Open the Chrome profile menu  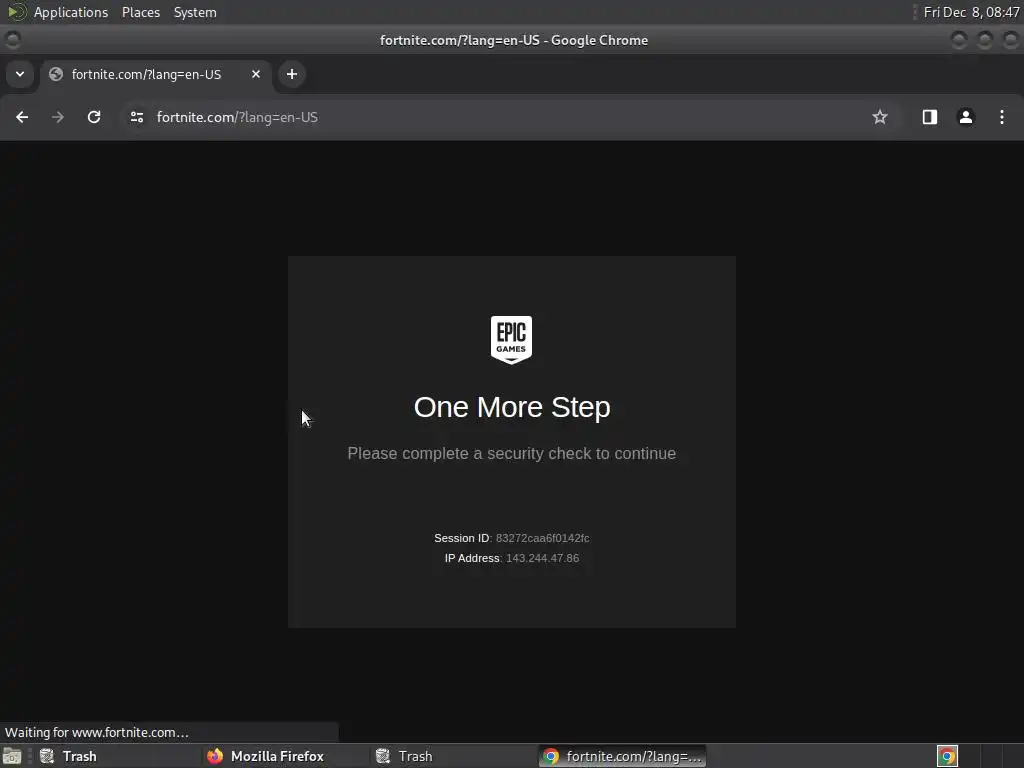[965, 117]
